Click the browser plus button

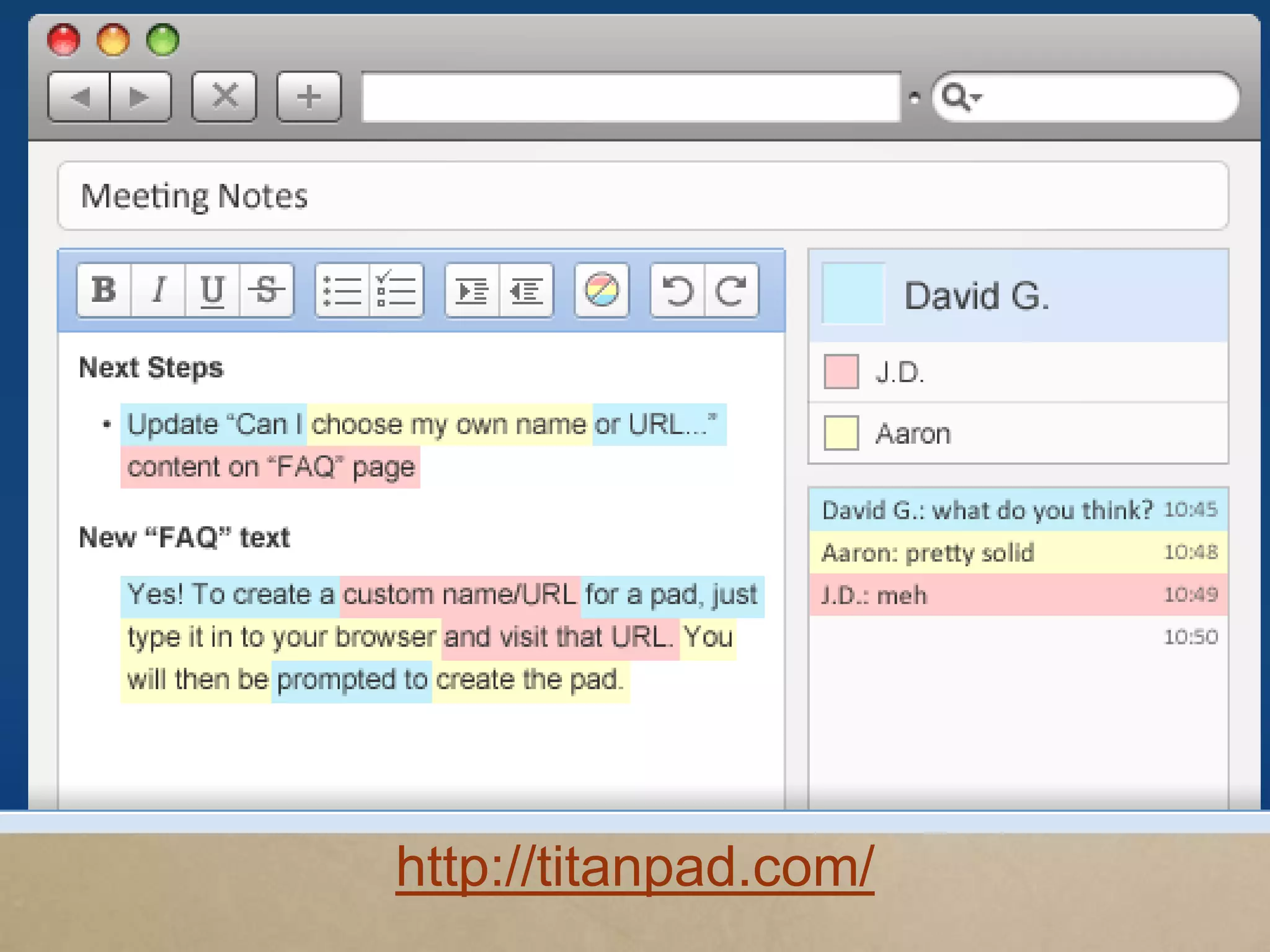pos(309,97)
